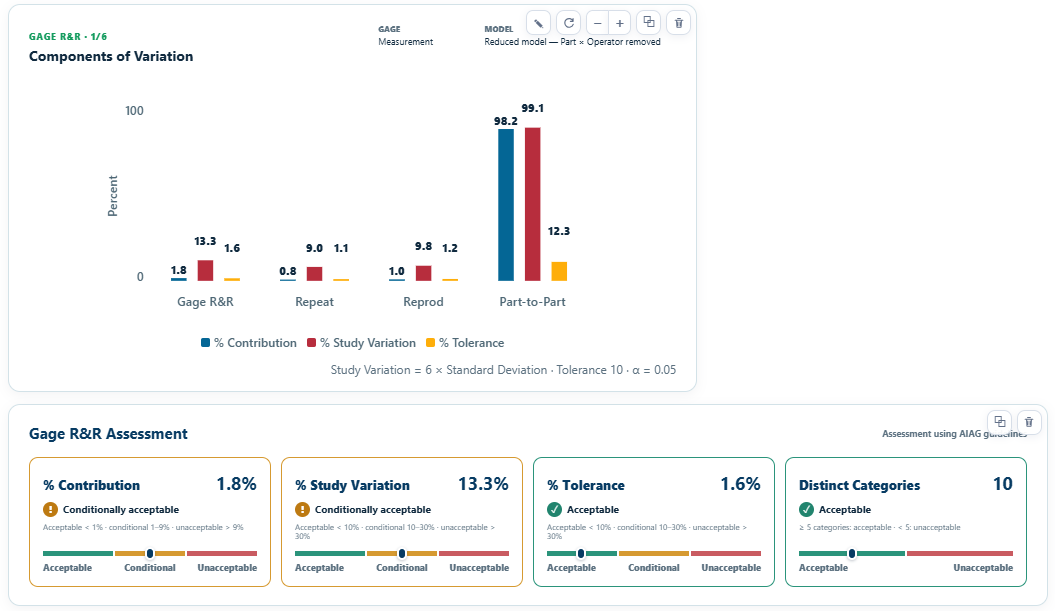The width and height of the screenshot is (1055, 611).
Task: Open the % Tolerance assessment card
Action: pos(654,522)
